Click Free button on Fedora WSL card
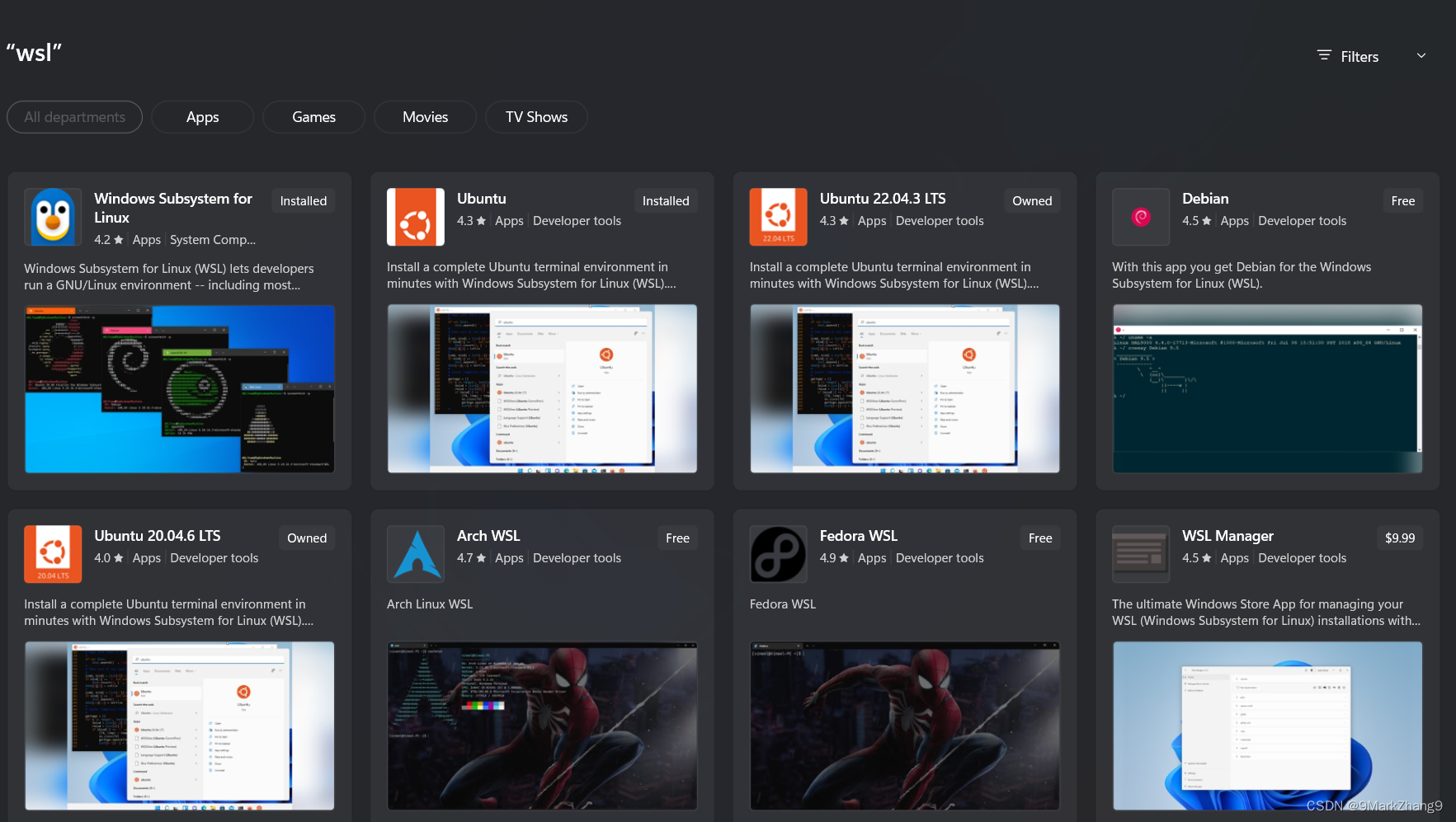Screen dimensions: 1456x822 click(x=1040, y=538)
